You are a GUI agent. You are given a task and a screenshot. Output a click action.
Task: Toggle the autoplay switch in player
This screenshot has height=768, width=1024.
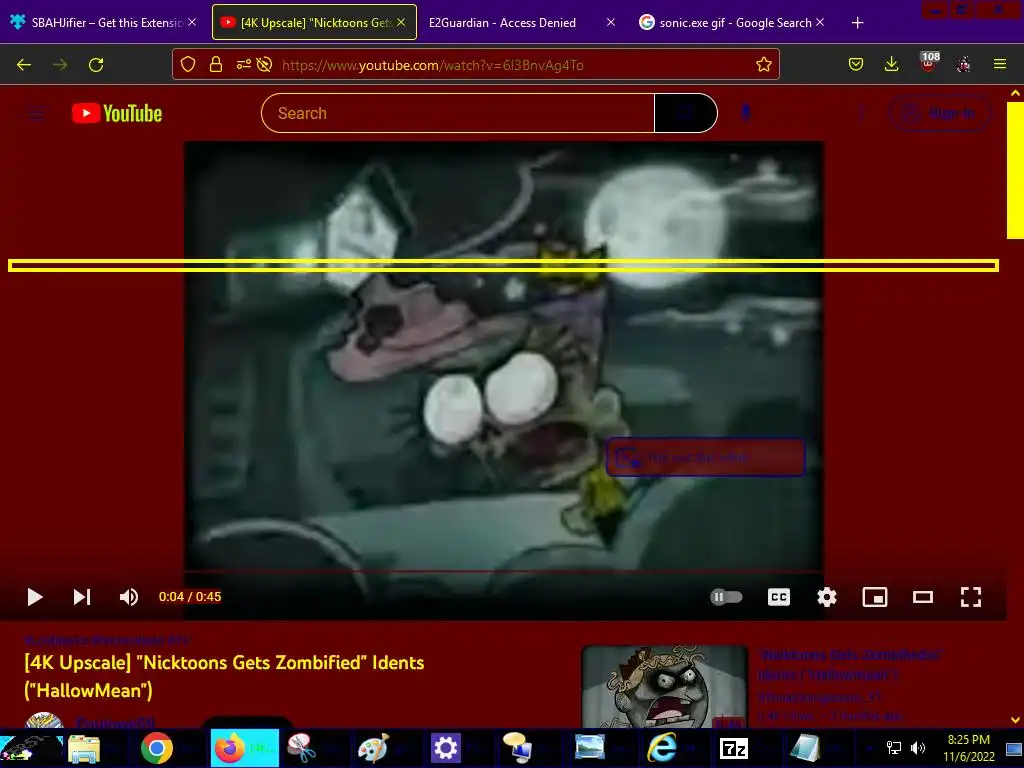click(x=726, y=597)
